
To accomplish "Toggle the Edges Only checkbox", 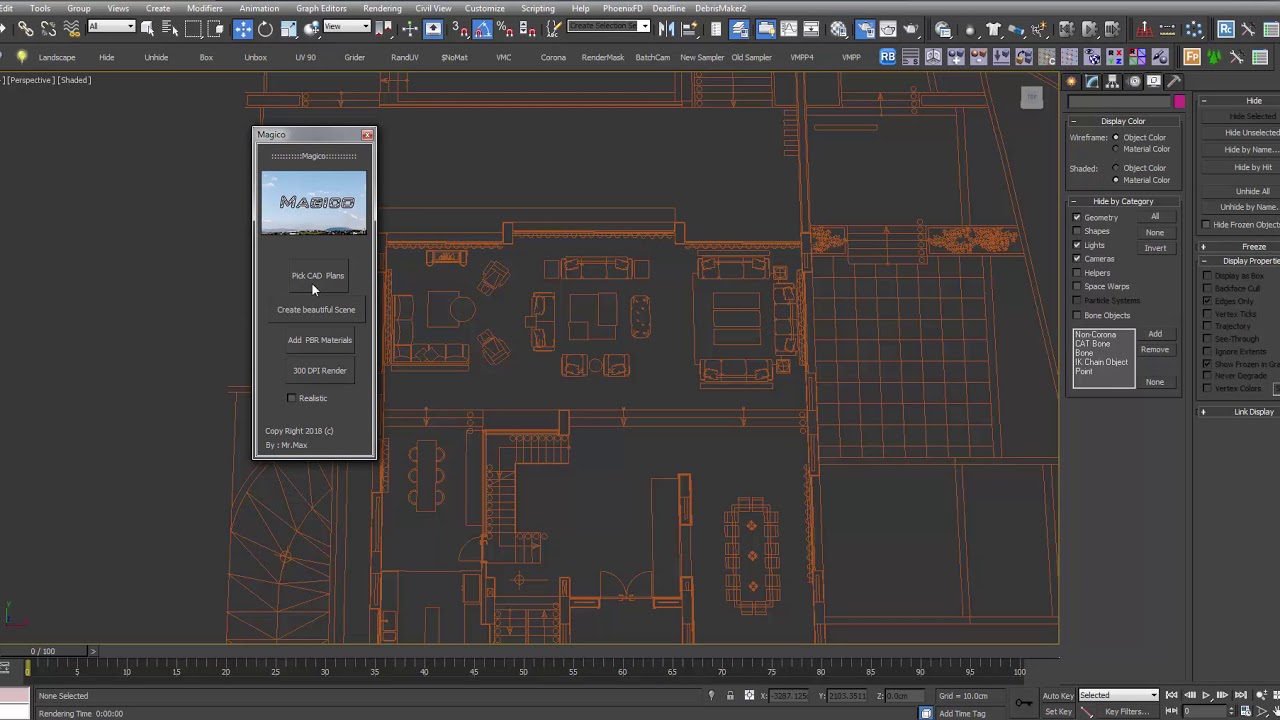I will tap(1207, 301).
